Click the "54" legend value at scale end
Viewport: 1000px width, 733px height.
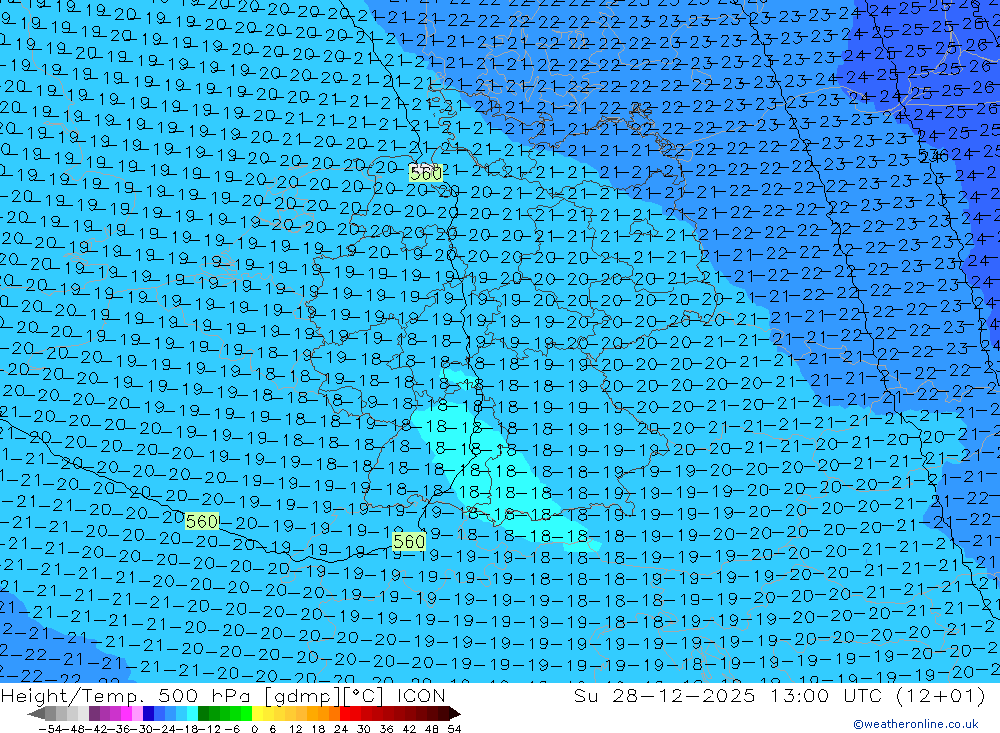point(454,729)
